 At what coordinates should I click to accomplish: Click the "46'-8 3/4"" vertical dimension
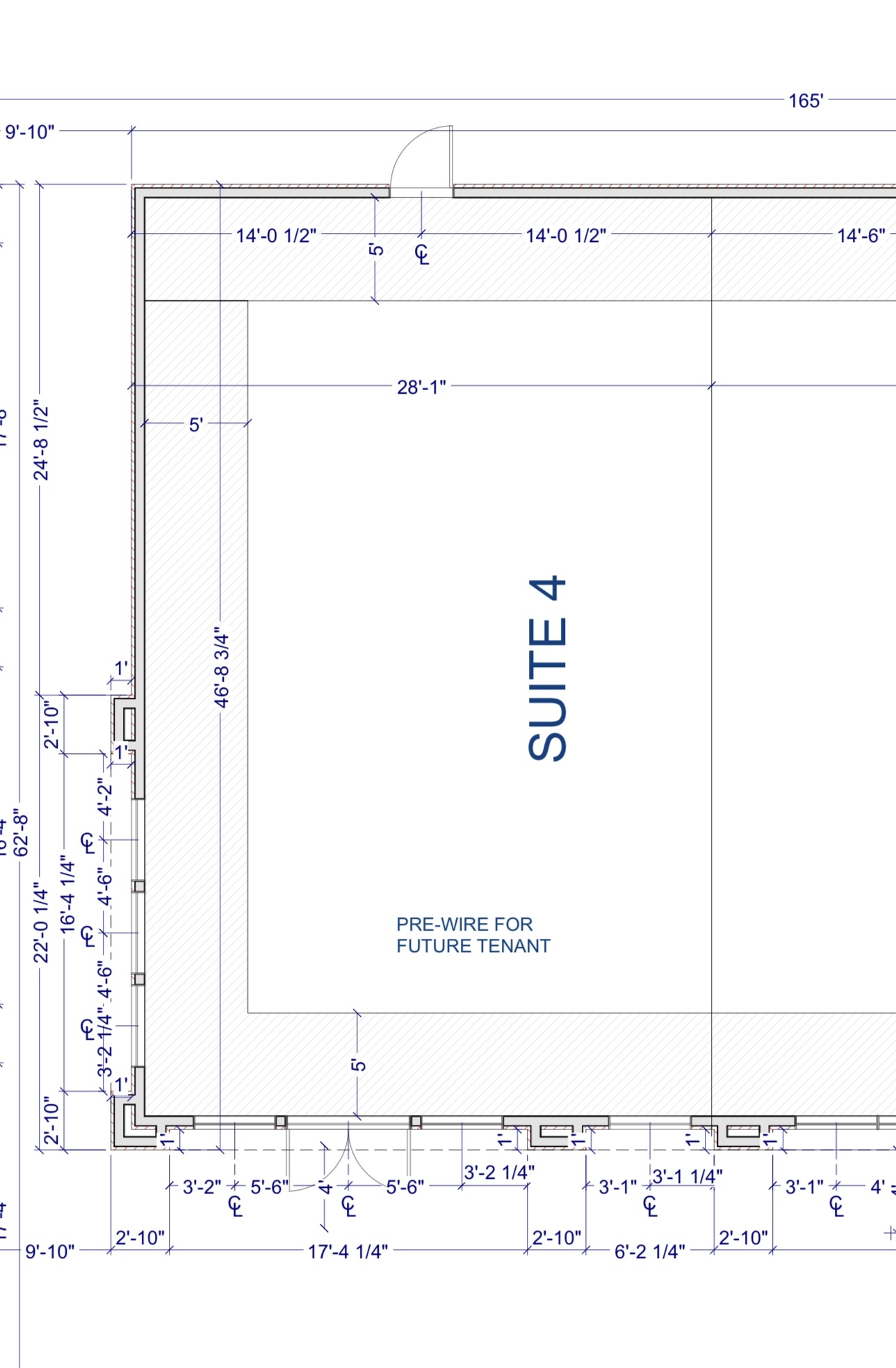[x=222, y=668]
